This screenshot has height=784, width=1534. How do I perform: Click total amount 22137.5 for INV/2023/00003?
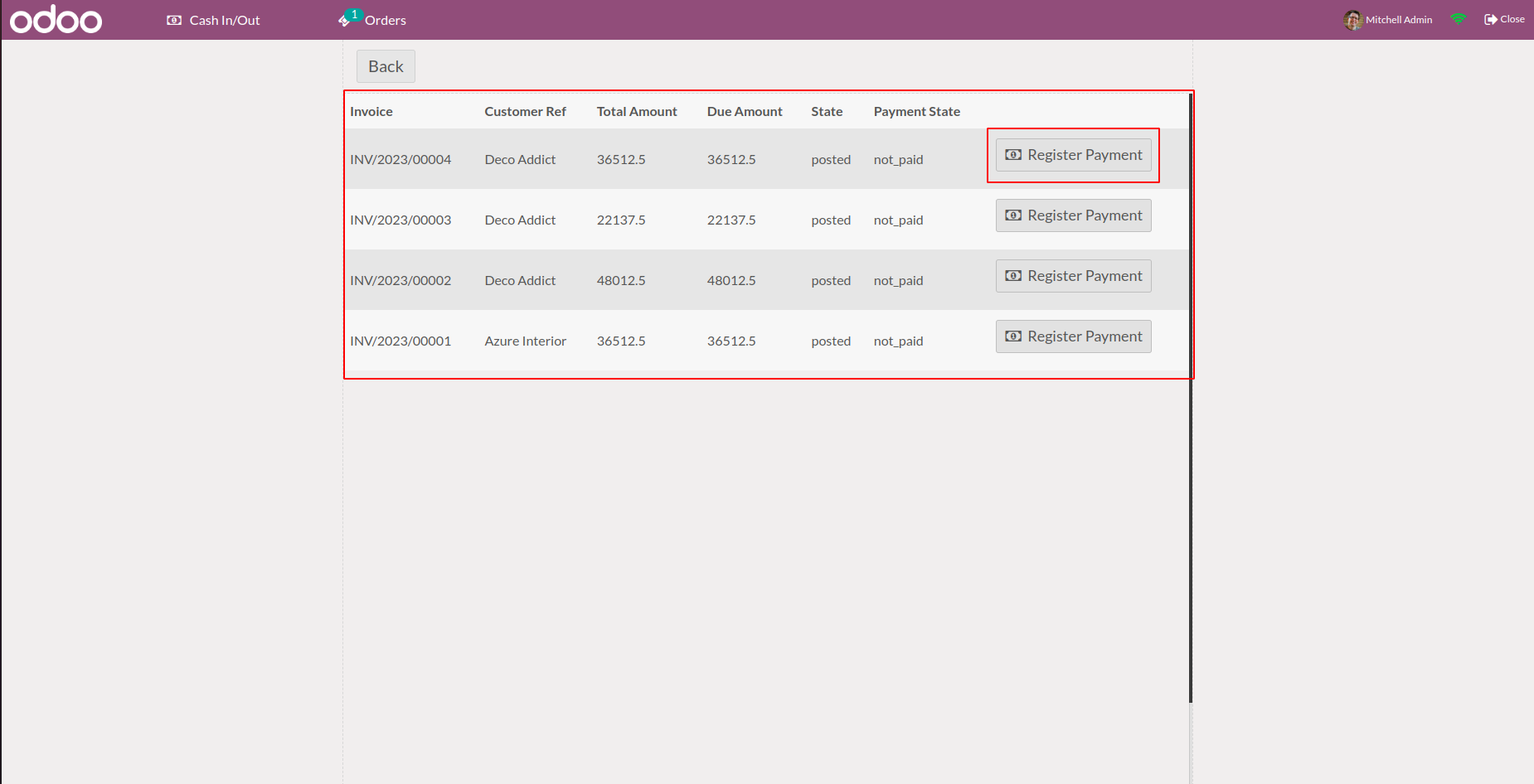point(621,220)
